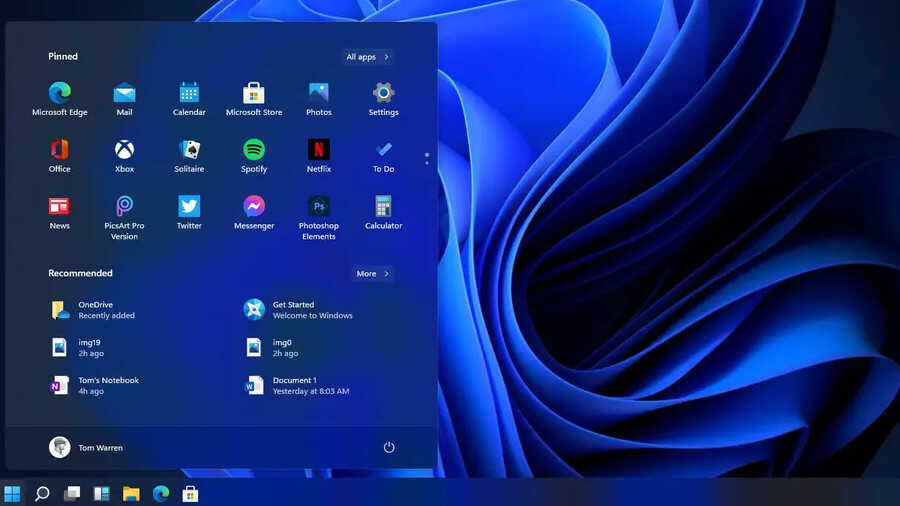Open Tom Warren user account menu
This screenshot has height=506, width=900.
[86, 447]
